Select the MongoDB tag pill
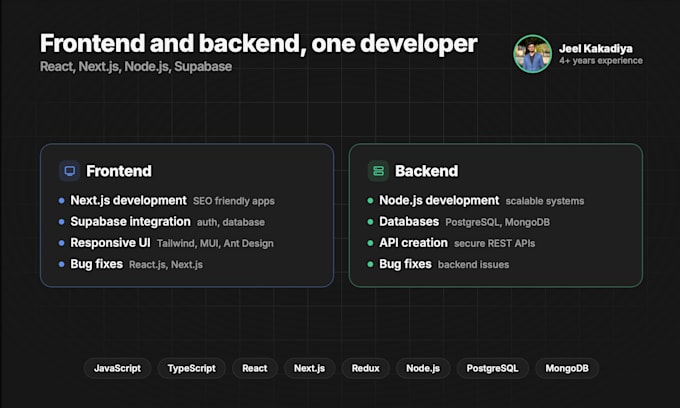 567,369
